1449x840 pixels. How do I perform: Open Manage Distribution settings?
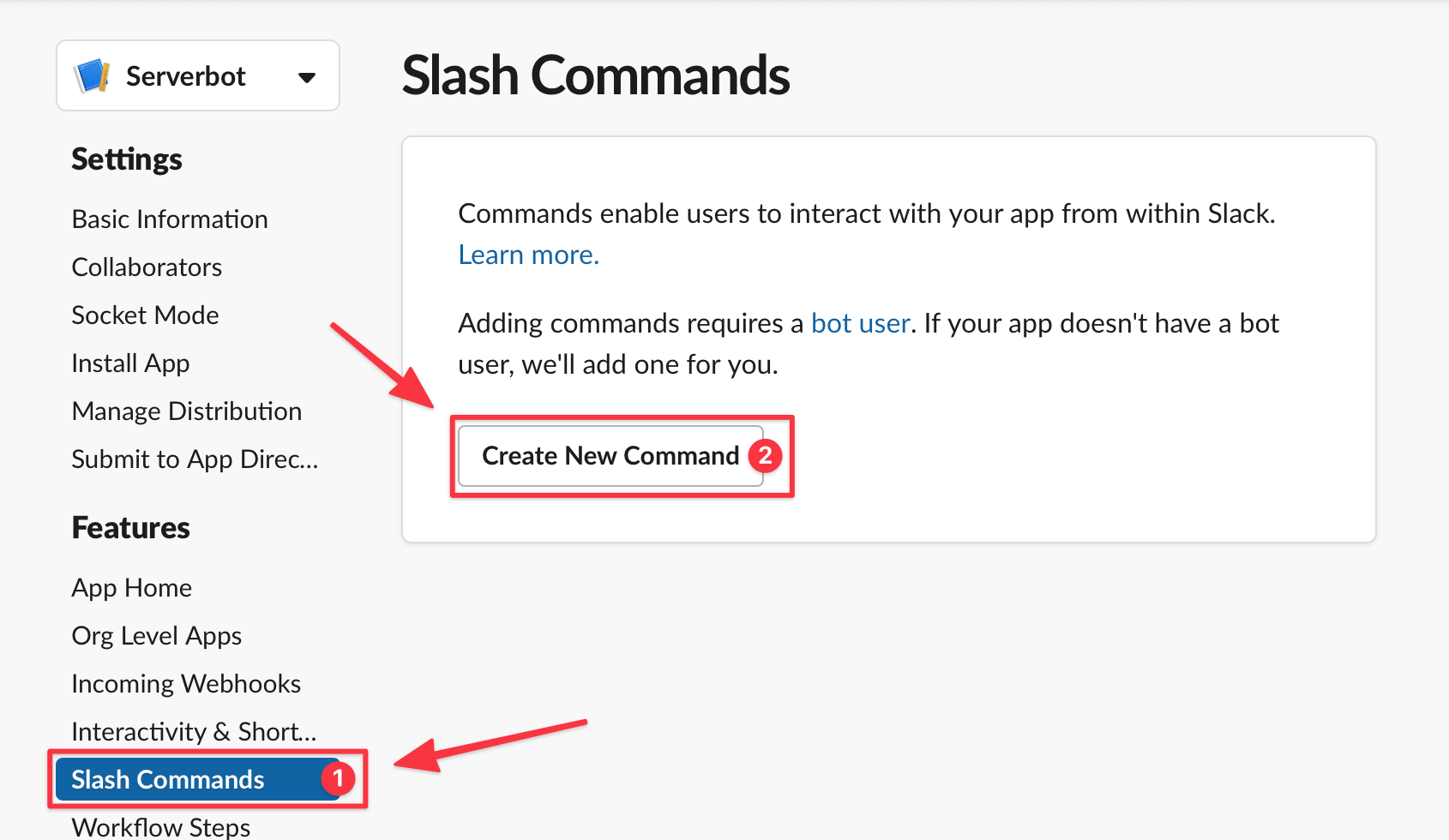coord(186,411)
